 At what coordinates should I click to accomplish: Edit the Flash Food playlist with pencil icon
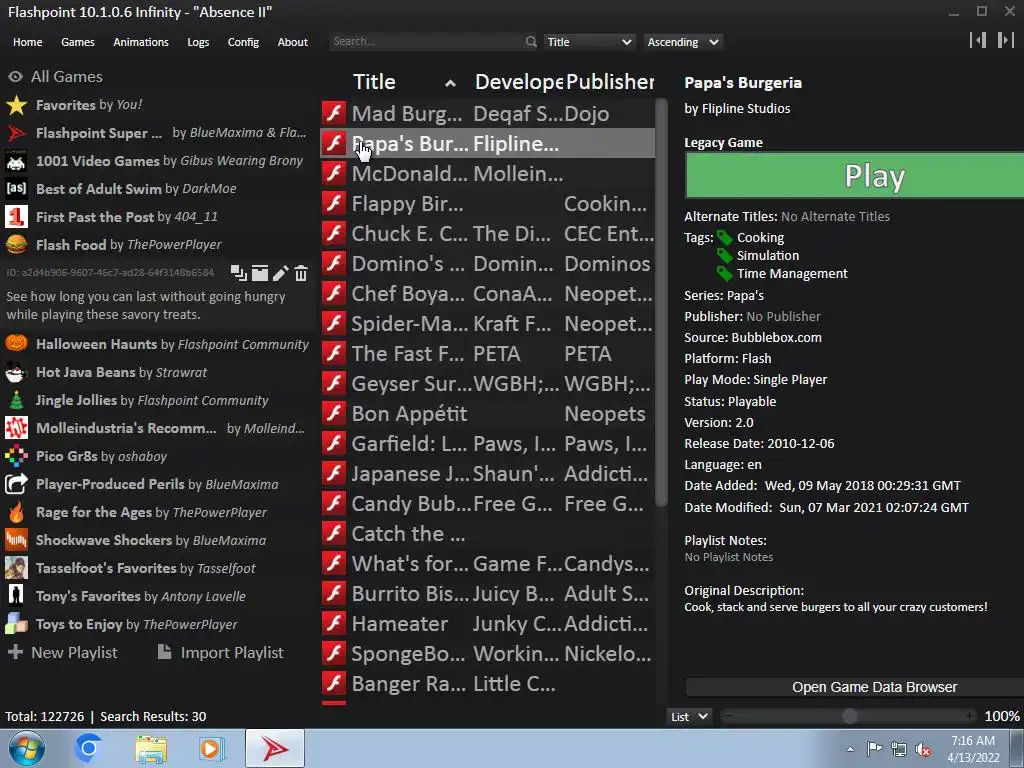tap(280, 273)
